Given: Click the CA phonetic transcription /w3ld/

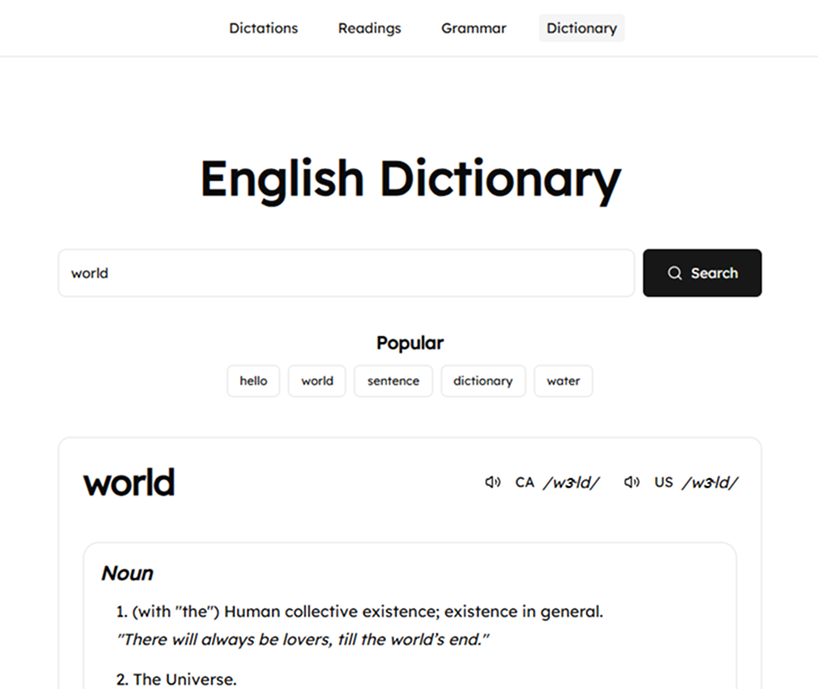Looking at the screenshot, I should coord(572,482).
